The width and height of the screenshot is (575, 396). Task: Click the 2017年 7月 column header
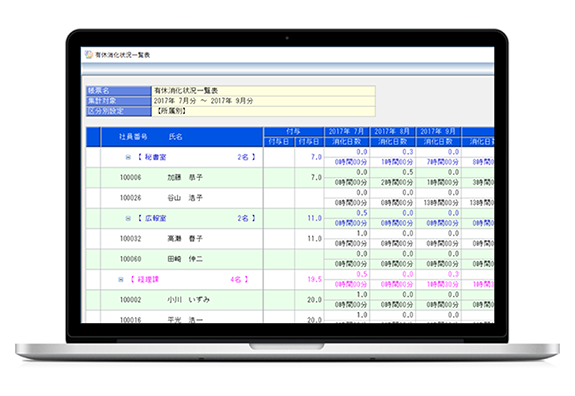click(347, 131)
